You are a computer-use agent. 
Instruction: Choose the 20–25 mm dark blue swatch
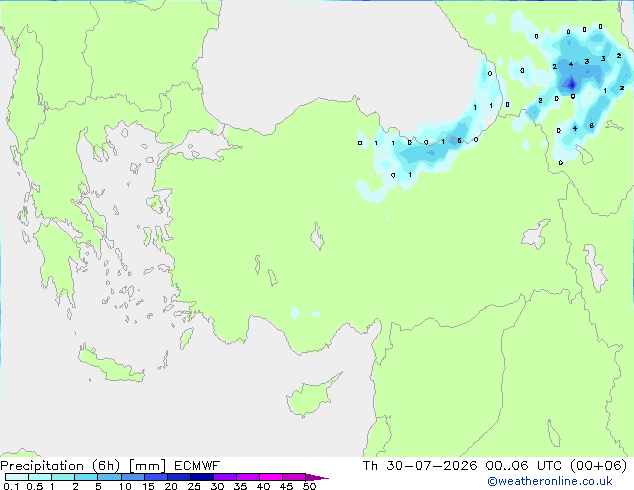tap(179, 477)
